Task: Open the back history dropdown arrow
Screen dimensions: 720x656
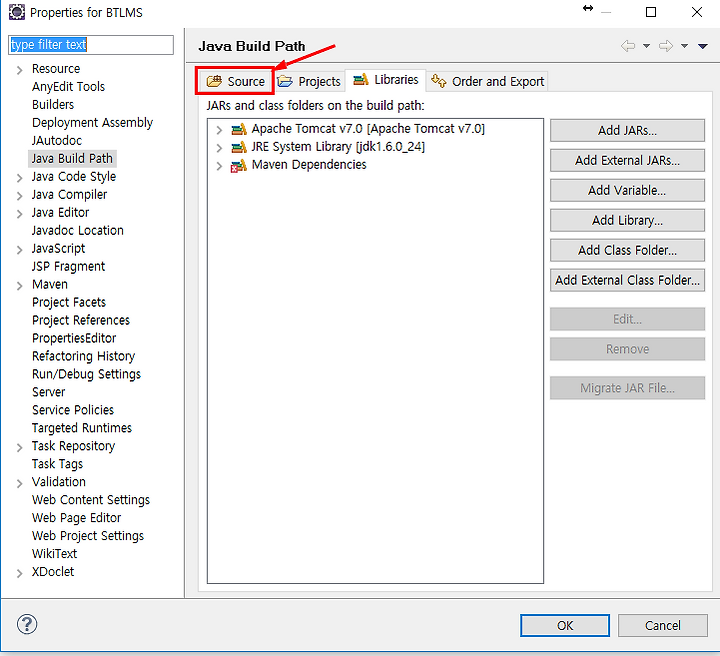Action: [x=647, y=46]
